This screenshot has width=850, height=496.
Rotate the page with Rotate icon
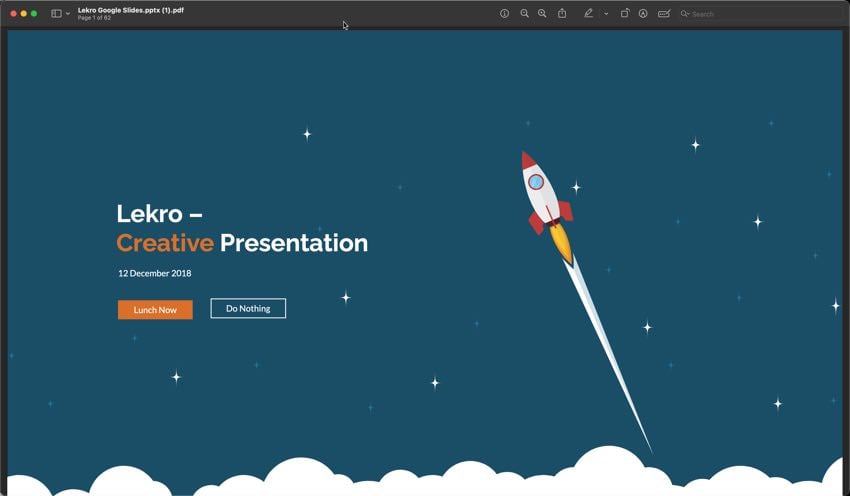click(x=625, y=14)
